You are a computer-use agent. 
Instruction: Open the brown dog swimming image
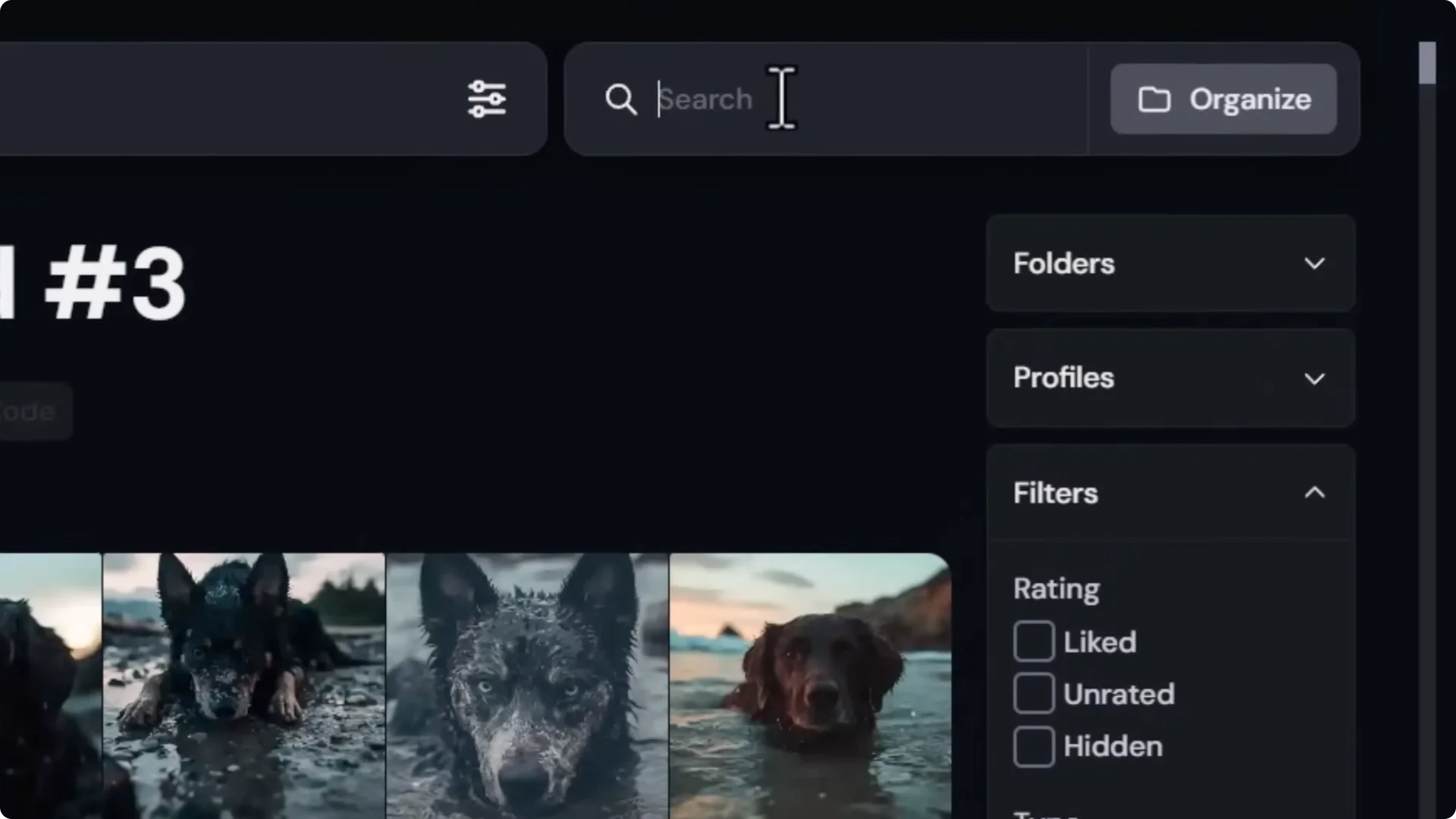(810, 685)
